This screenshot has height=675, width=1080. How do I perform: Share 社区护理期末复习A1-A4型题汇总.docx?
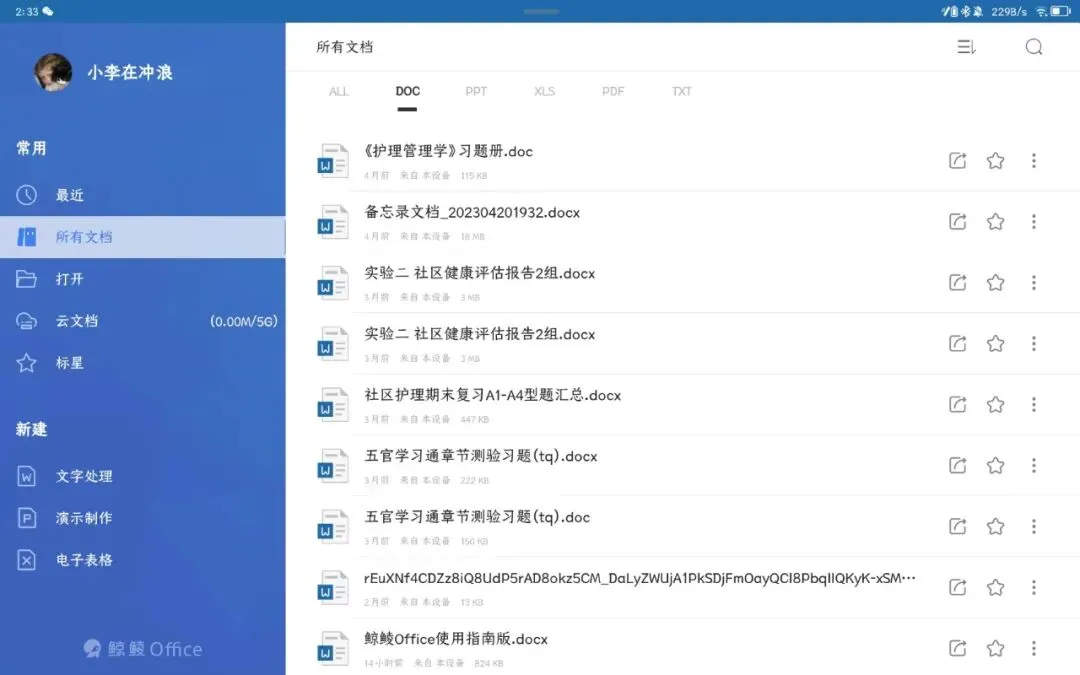click(957, 404)
